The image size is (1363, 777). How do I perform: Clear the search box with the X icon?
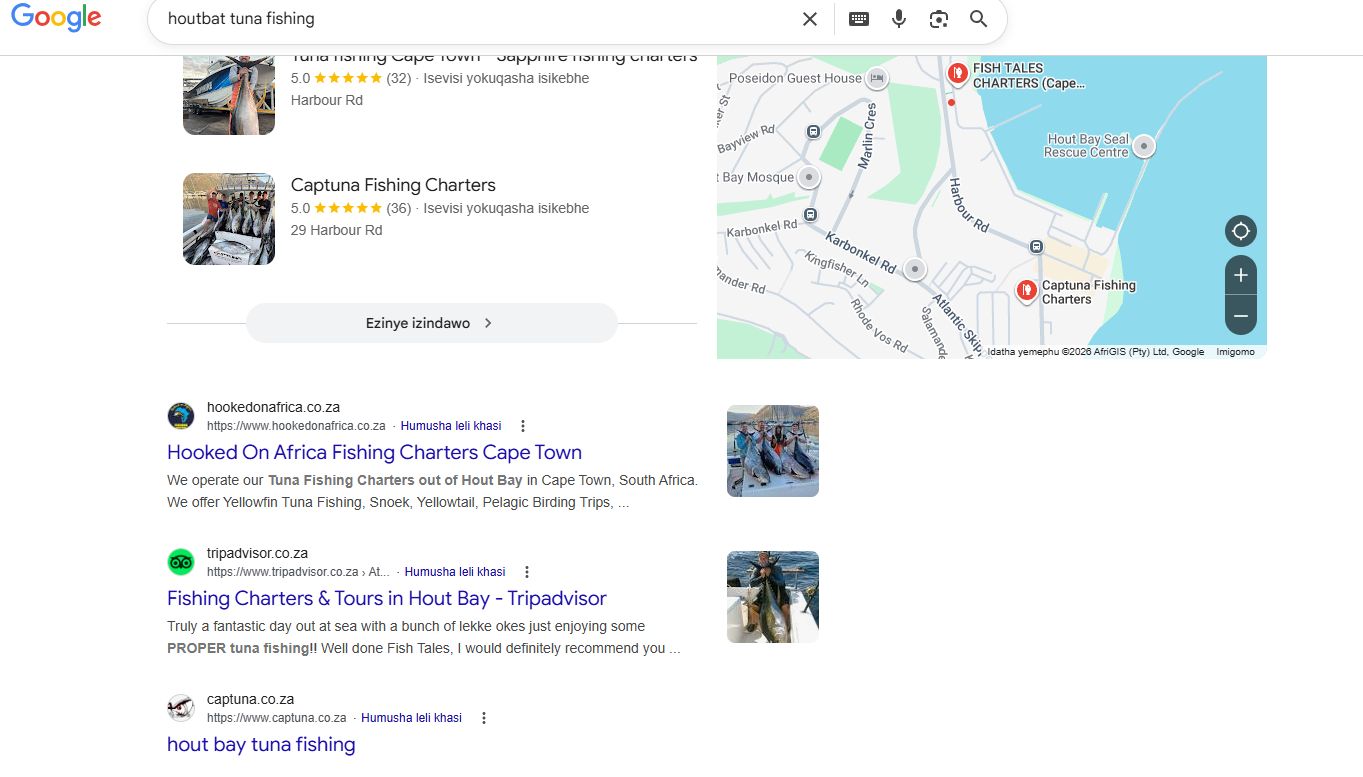pyautogui.click(x=810, y=19)
